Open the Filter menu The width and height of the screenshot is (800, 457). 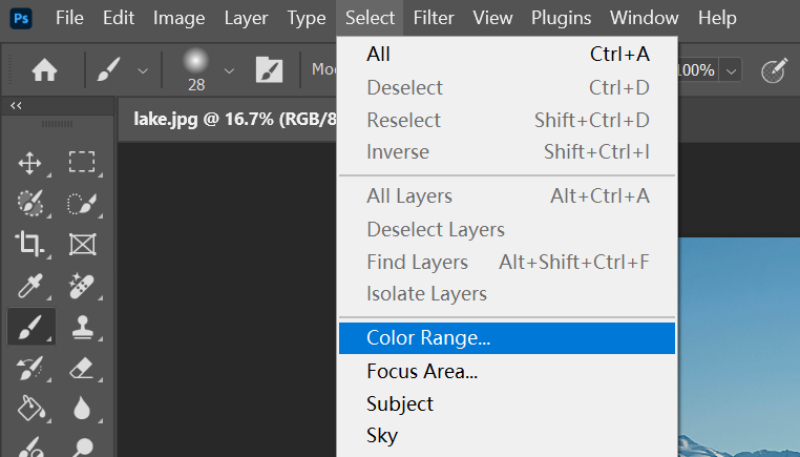click(x=434, y=18)
